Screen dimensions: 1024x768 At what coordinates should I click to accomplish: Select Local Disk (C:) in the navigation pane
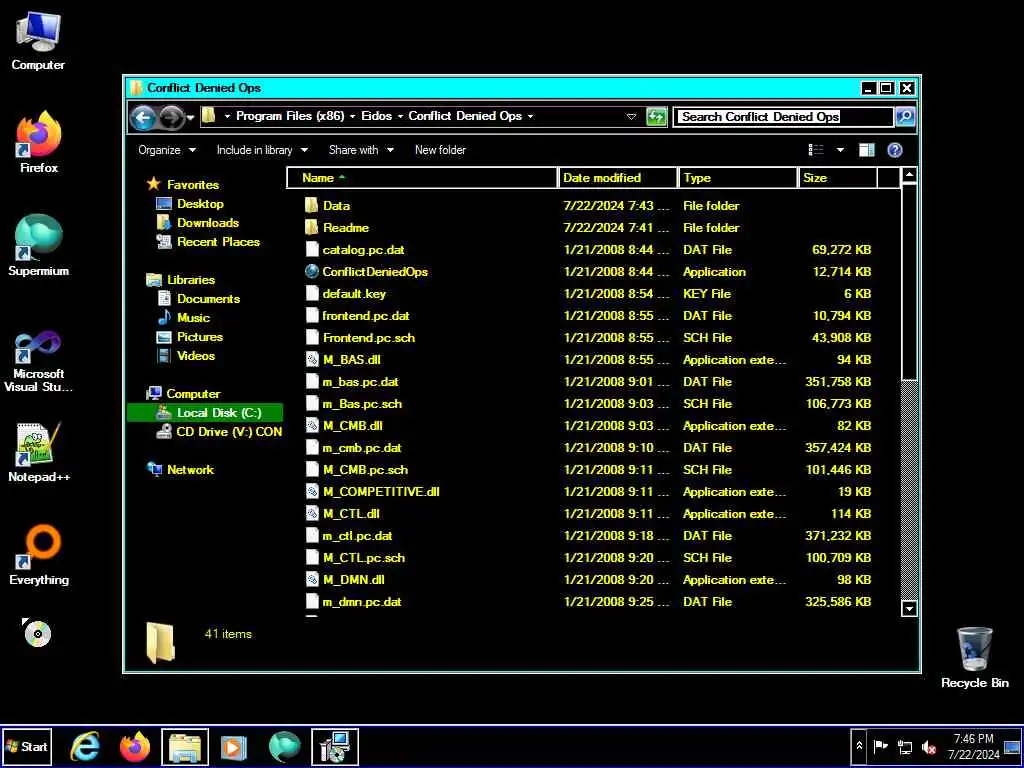click(x=205, y=413)
